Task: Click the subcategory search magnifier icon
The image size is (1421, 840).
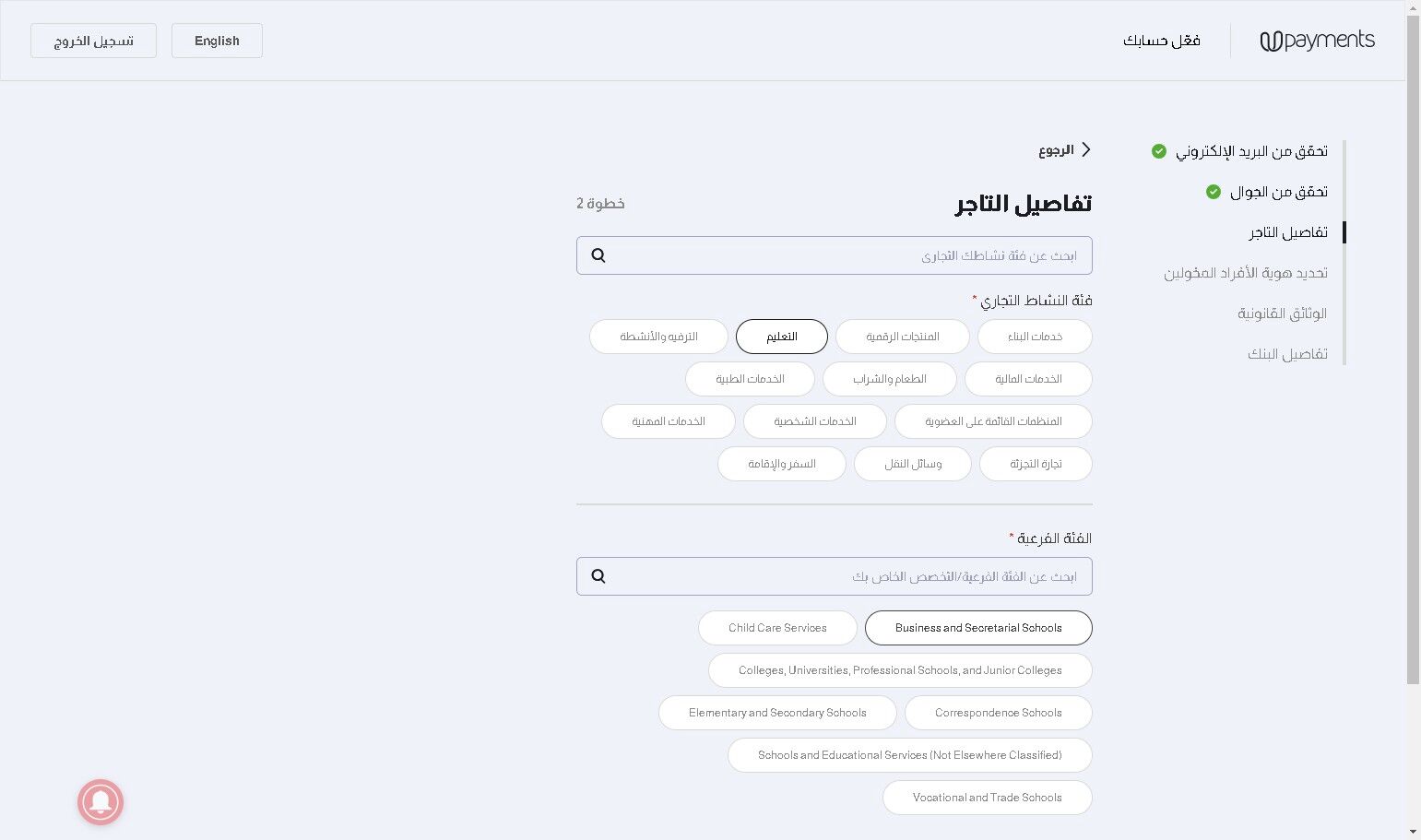Action: (x=598, y=576)
